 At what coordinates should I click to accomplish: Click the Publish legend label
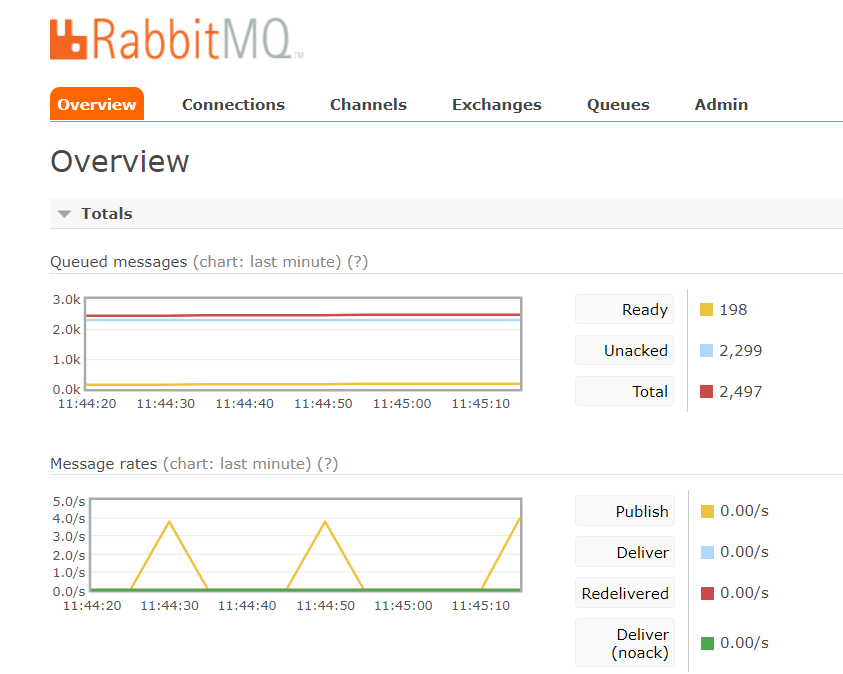click(625, 511)
